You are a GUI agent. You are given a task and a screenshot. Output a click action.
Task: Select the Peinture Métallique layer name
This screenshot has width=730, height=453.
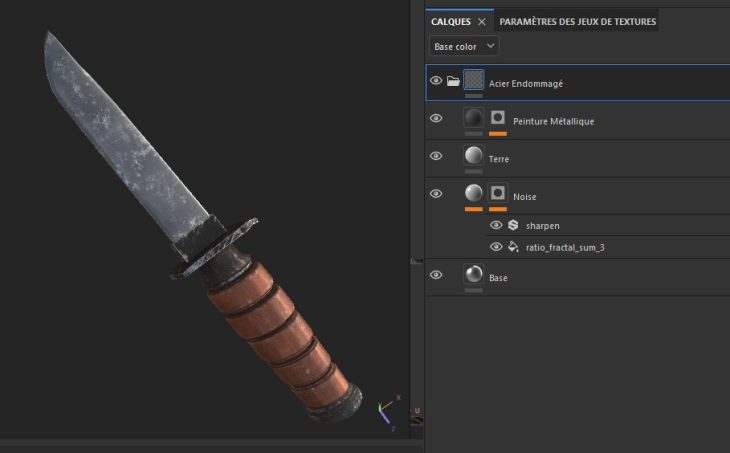tap(553, 121)
